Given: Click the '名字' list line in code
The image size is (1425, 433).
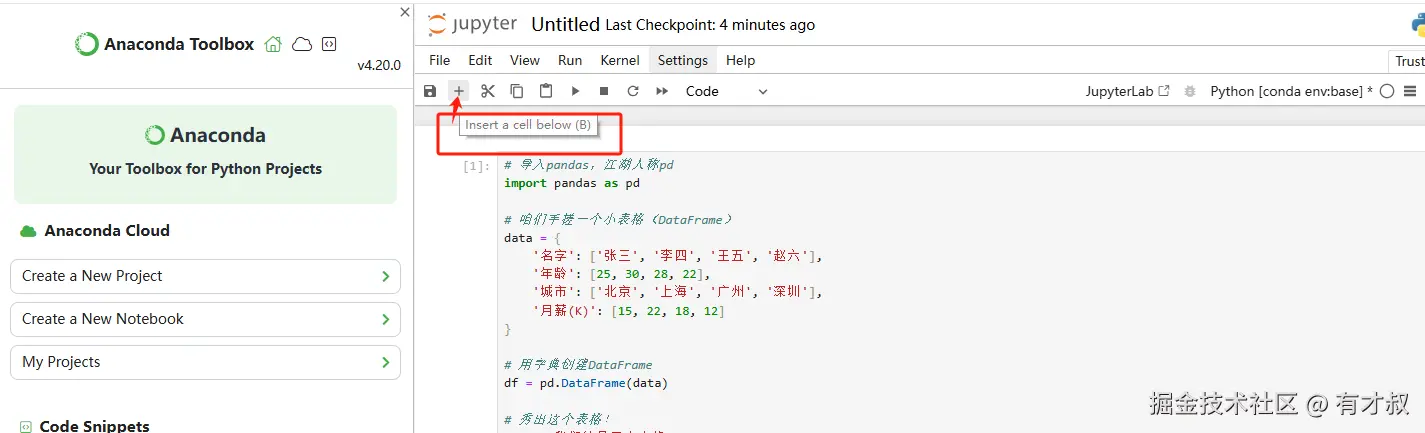Looking at the screenshot, I should tap(679, 256).
